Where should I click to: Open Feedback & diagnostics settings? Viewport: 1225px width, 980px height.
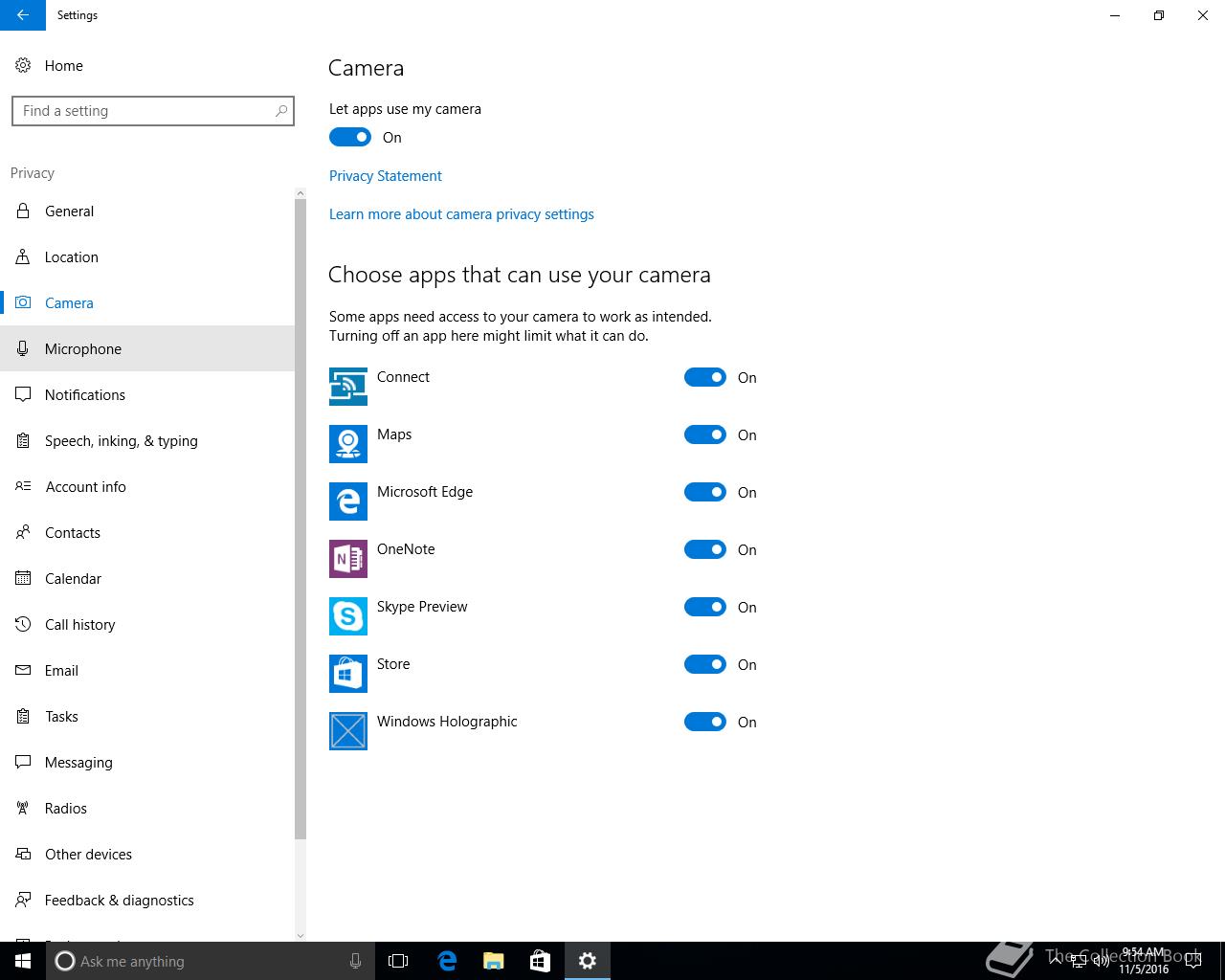(147, 901)
